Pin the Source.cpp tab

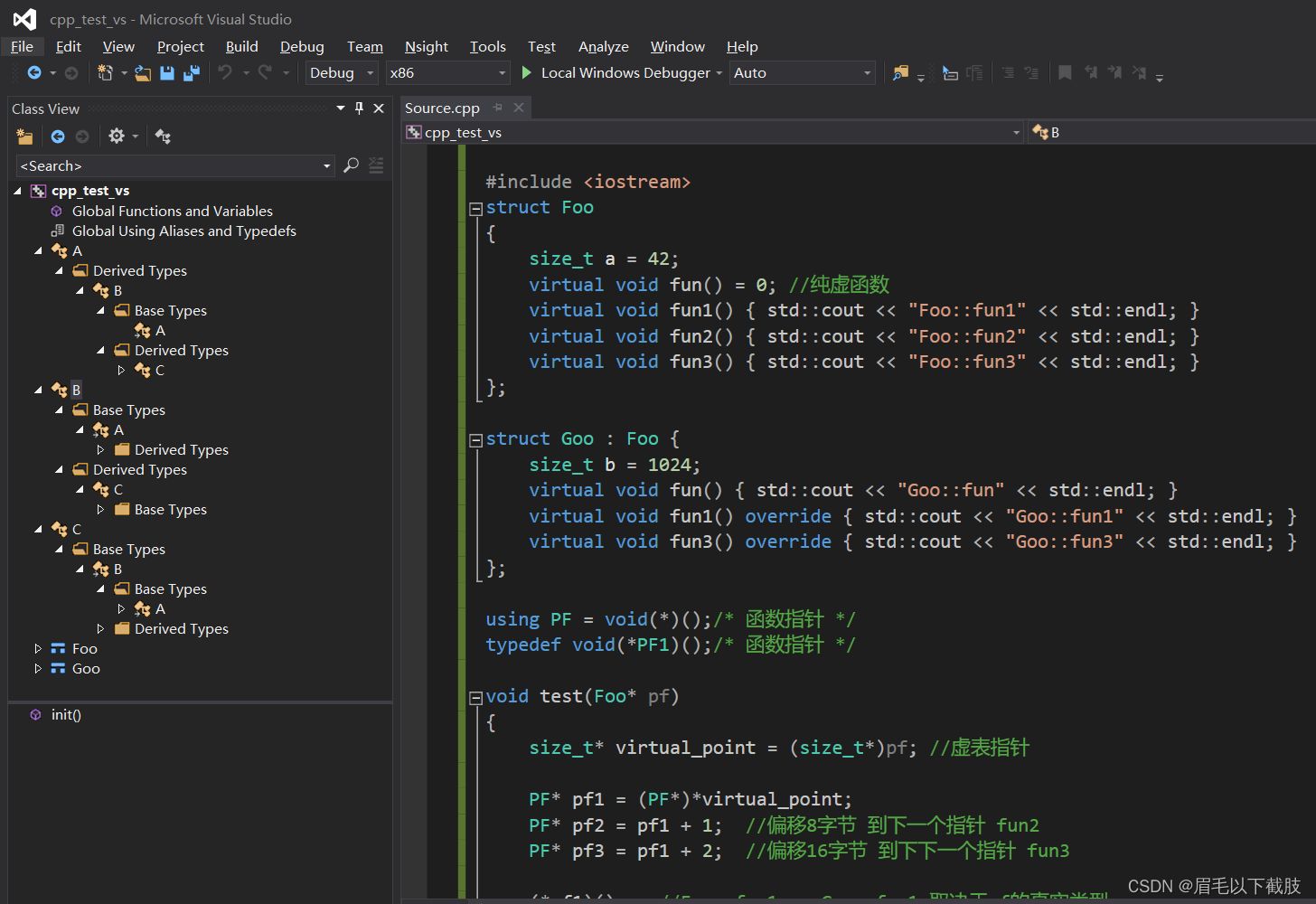click(x=498, y=108)
